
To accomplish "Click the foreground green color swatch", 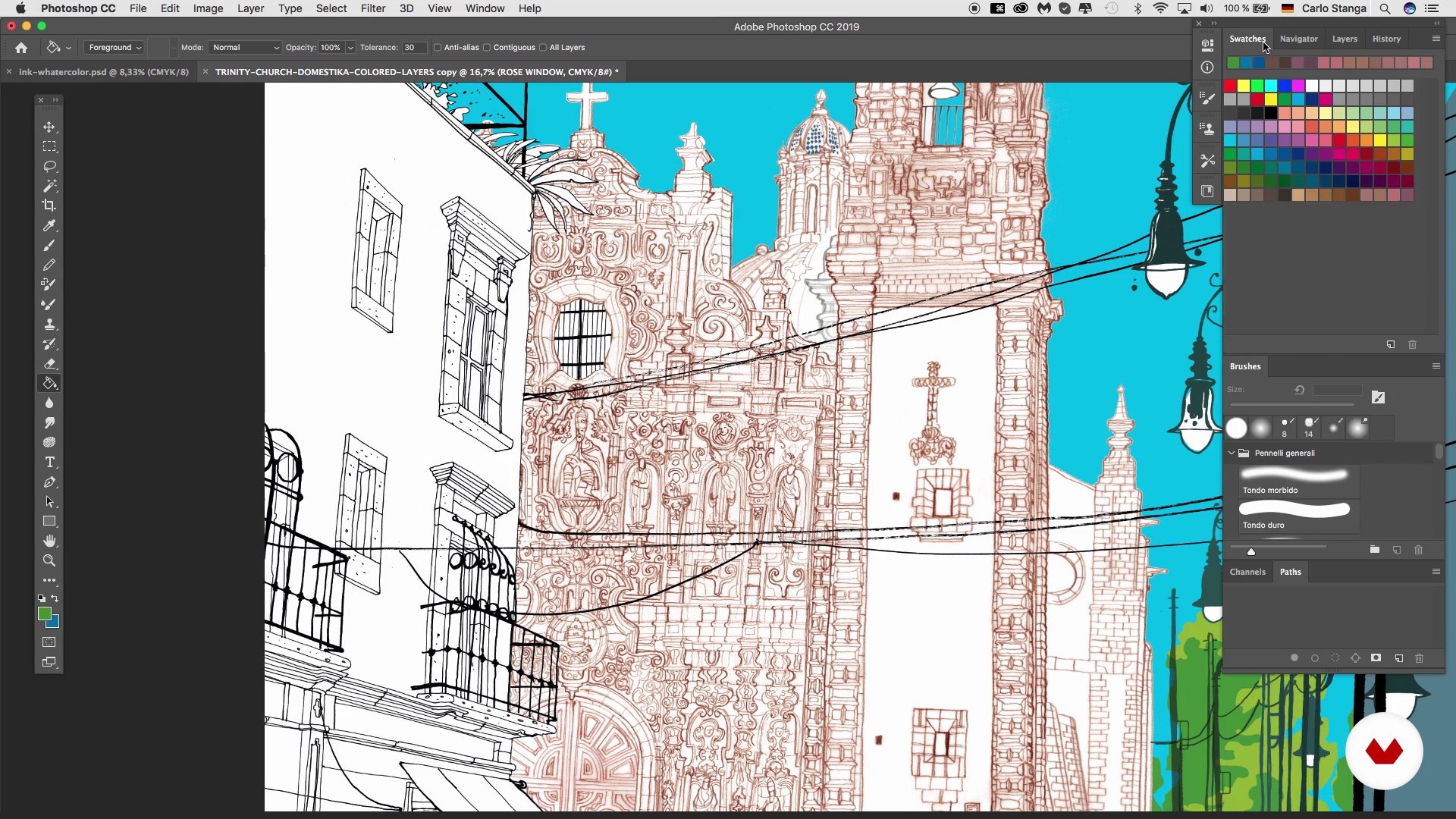I will click(45, 614).
